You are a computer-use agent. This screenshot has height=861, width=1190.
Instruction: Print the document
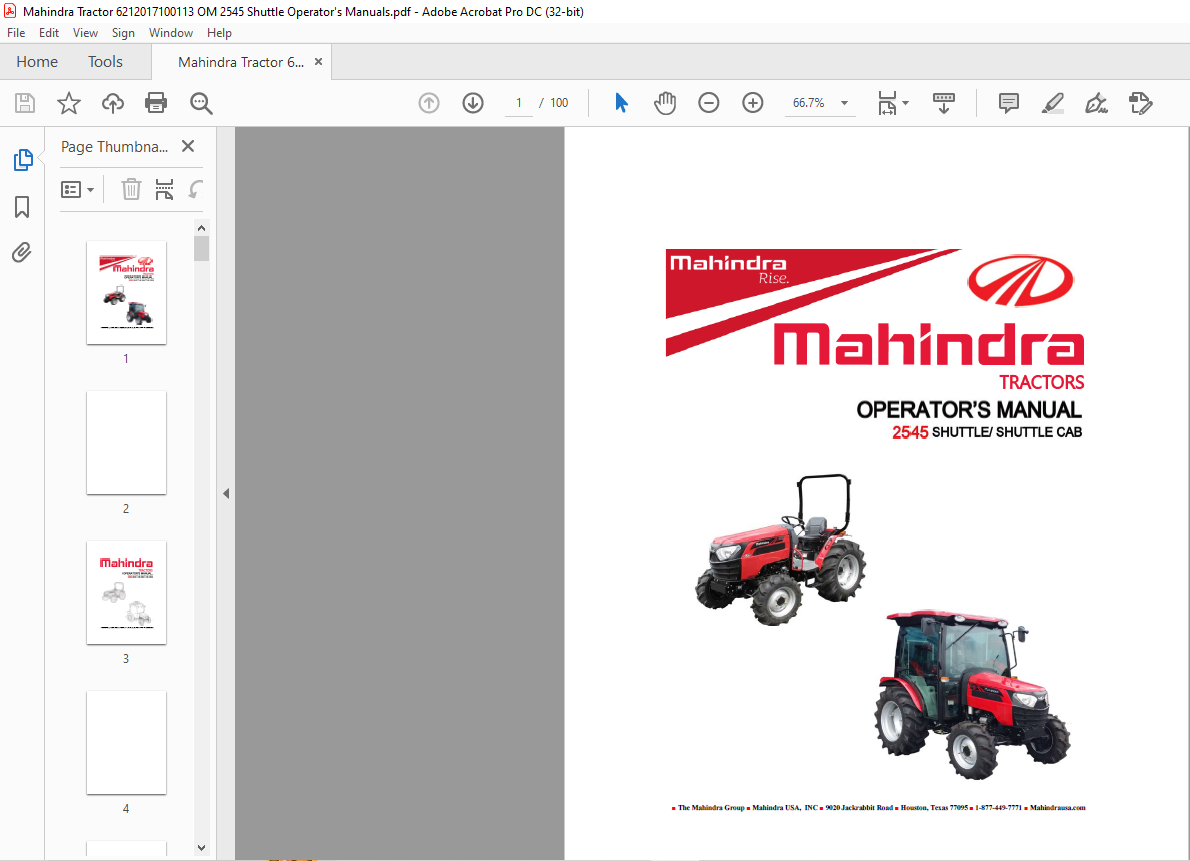coord(156,102)
